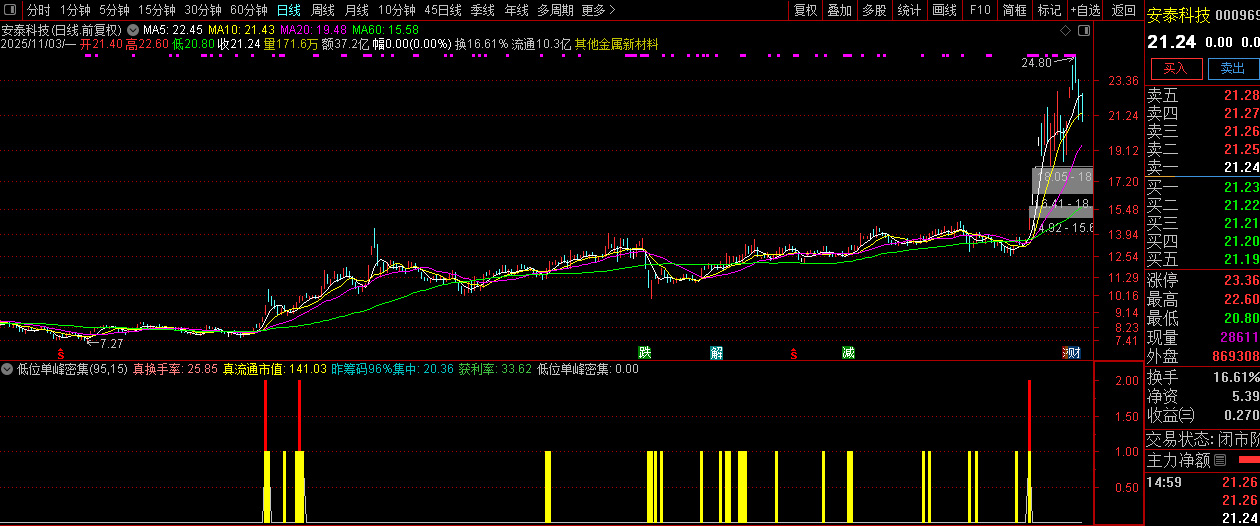Open F10 company information
Image resolution: width=1260 pixels, height=526 pixels.
[x=979, y=10]
